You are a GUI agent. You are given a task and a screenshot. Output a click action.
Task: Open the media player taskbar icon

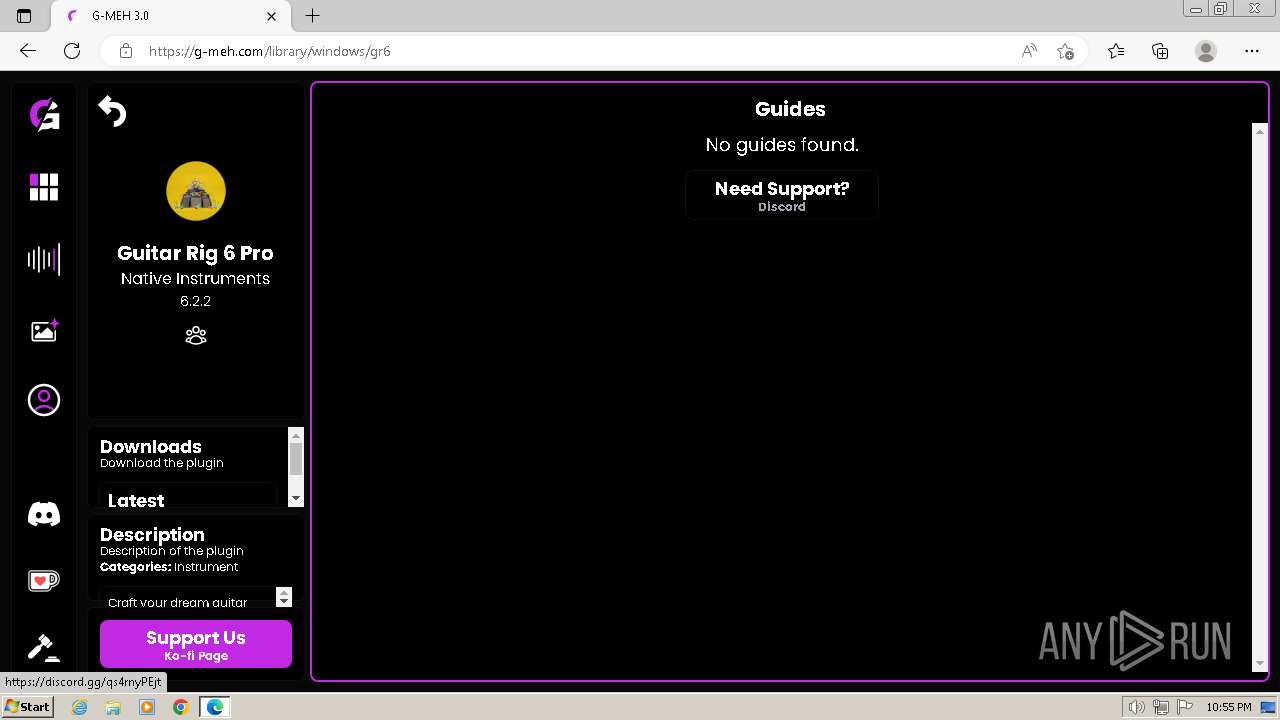(x=147, y=707)
